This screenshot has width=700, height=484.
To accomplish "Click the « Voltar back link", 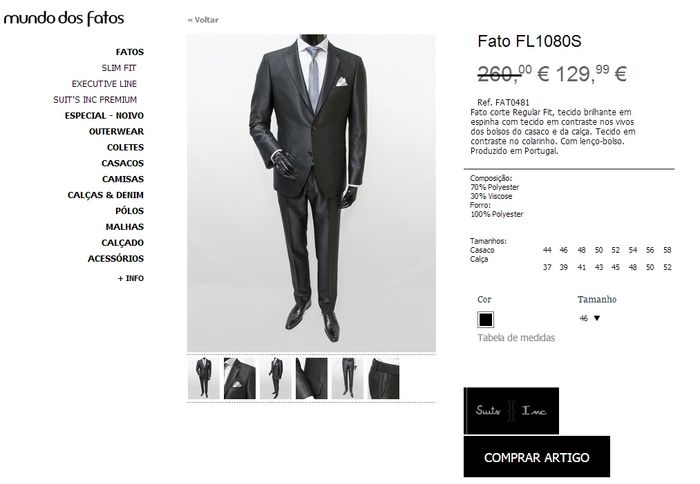I will point(203,20).
